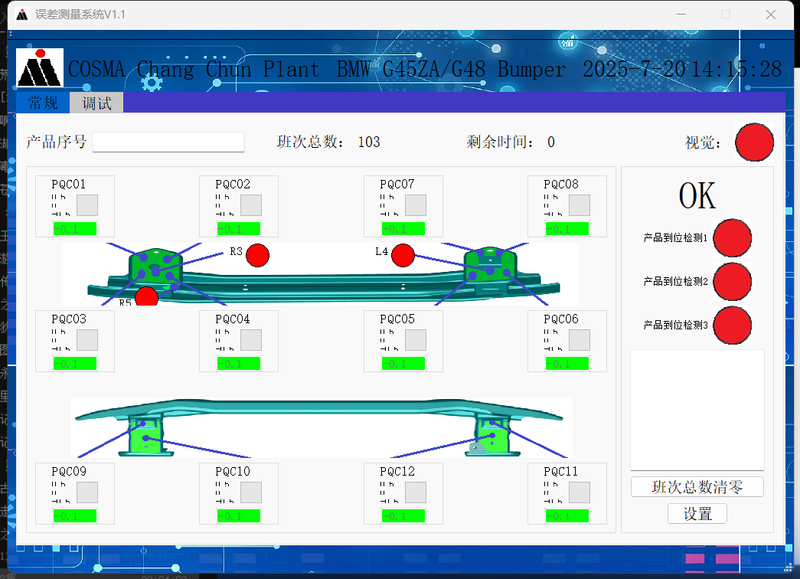Click PQC10 green value bar
Image resolution: width=800 pixels, height=579 pixels.
tap(239, 516)
